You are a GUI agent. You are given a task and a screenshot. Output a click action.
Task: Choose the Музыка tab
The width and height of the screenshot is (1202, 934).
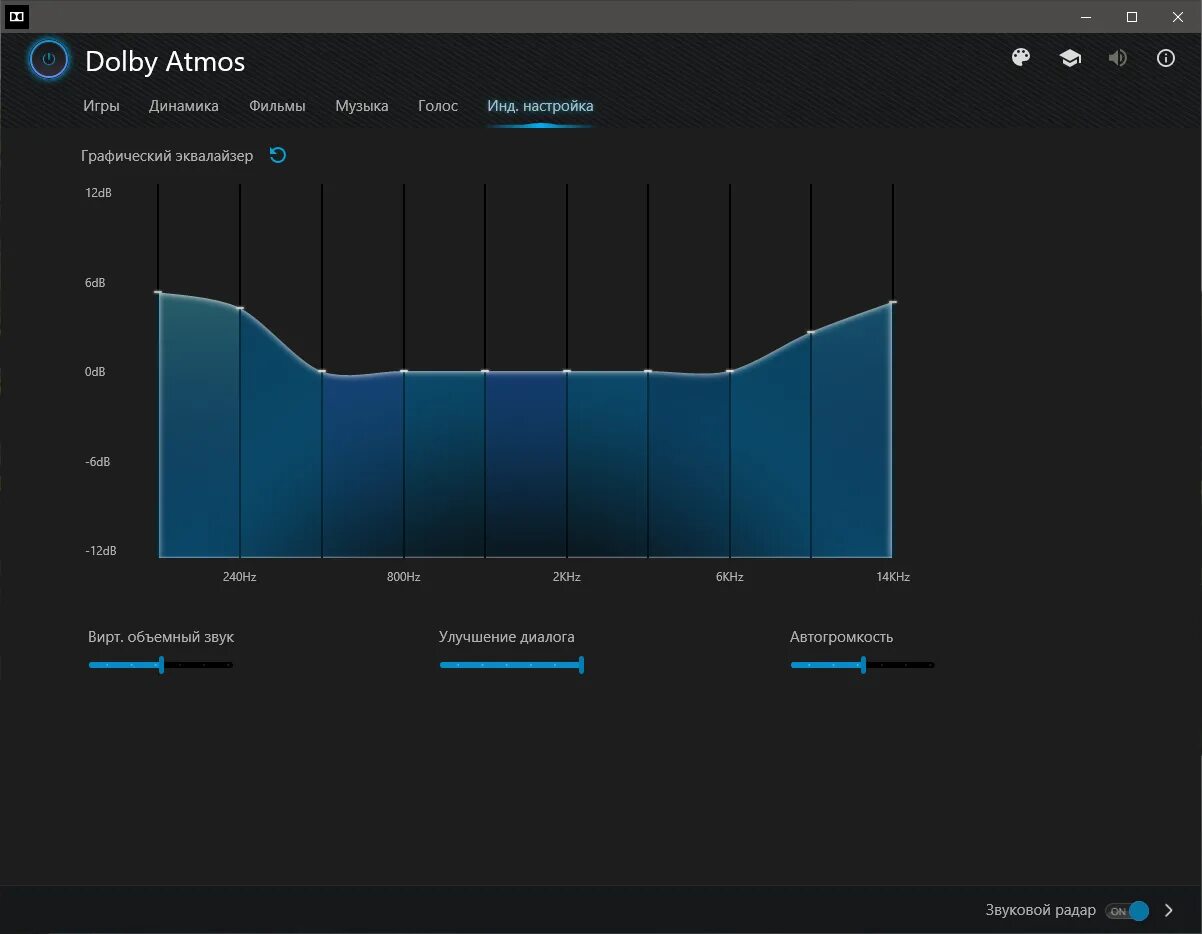(362, 106)
